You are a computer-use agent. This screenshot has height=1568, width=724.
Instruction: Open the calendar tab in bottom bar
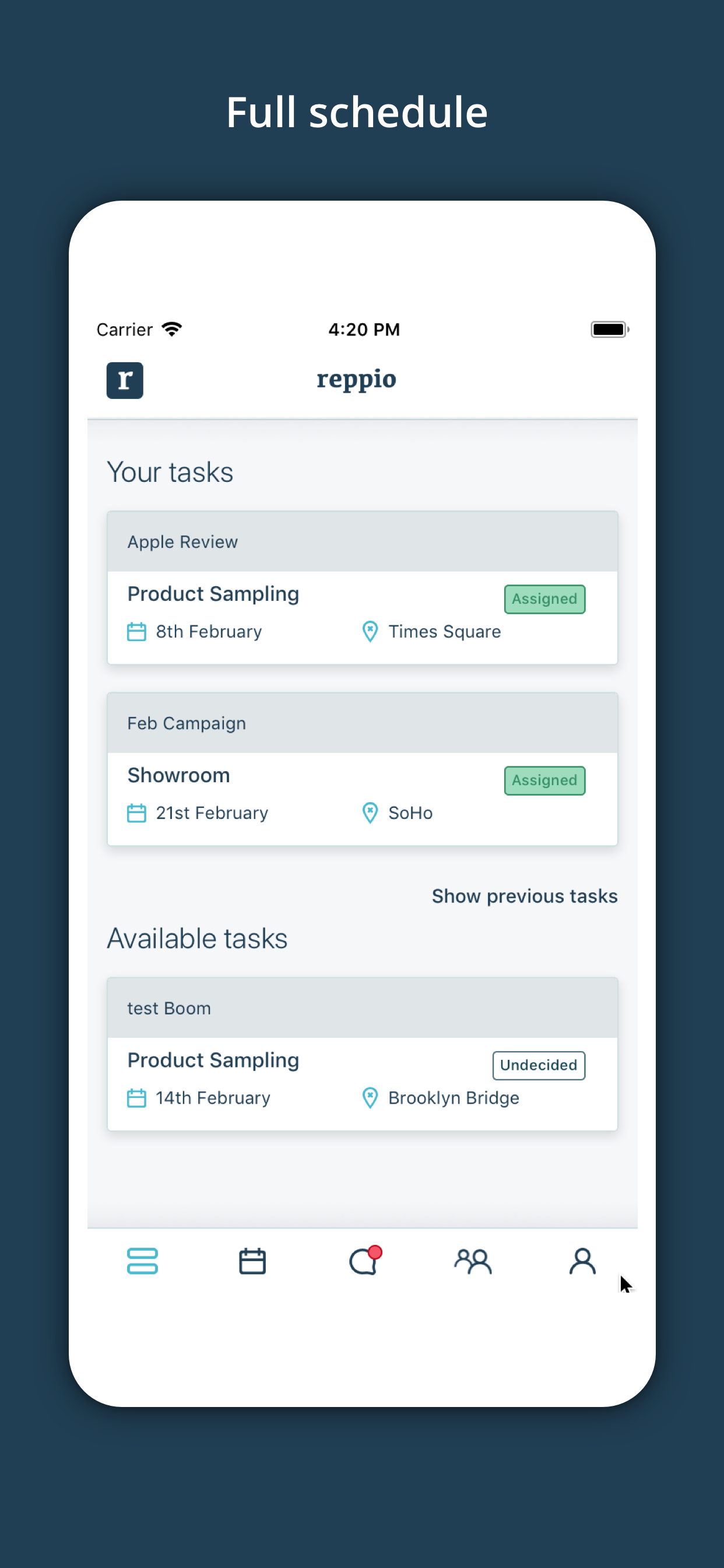tap(252, 1261)
